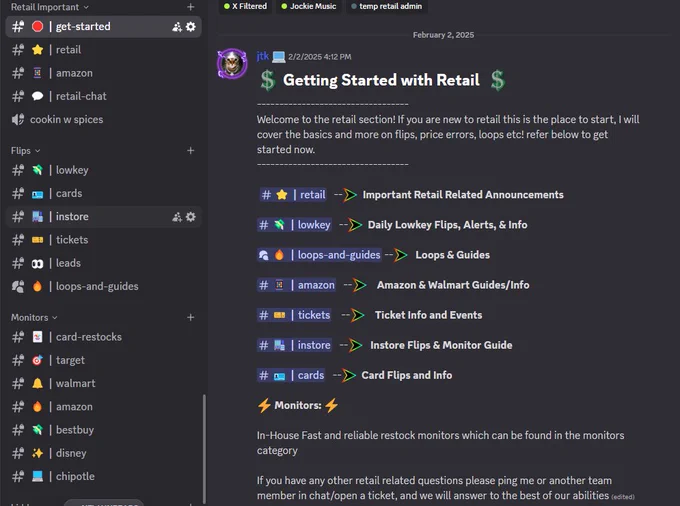Click the Jockie Music role tag
Viewport: 680px width, 506px height.
pos(309,6)
